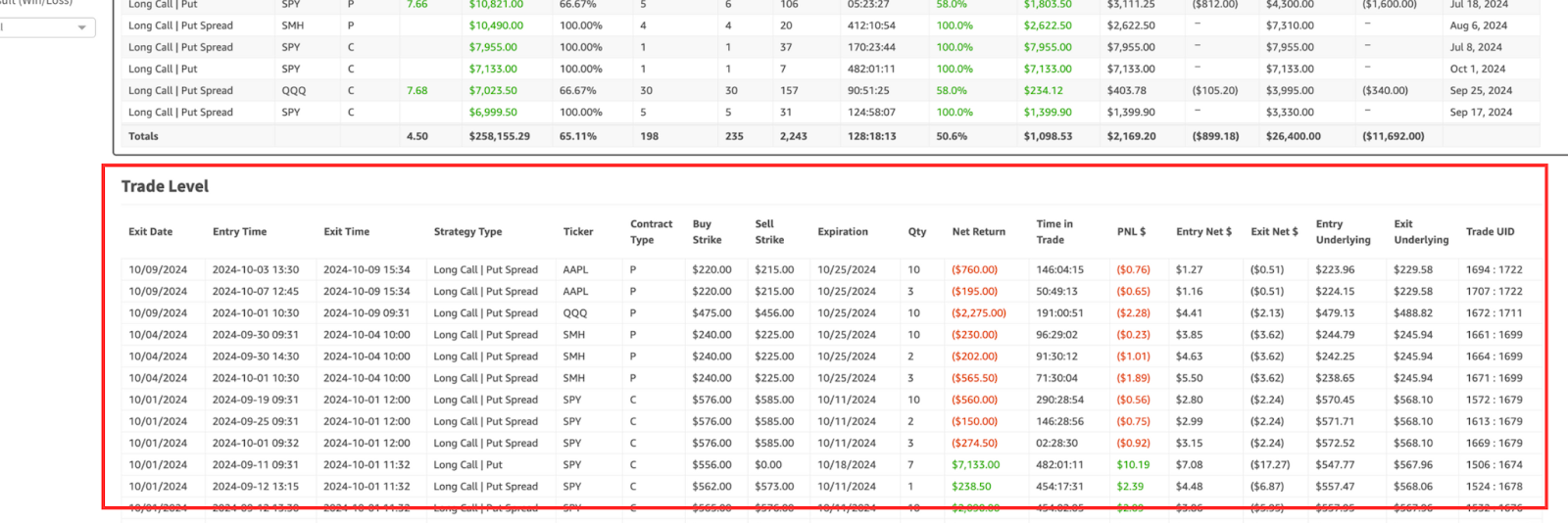
Task: Click the ($899.18) totals cell
Action: tap(1215, 136)
